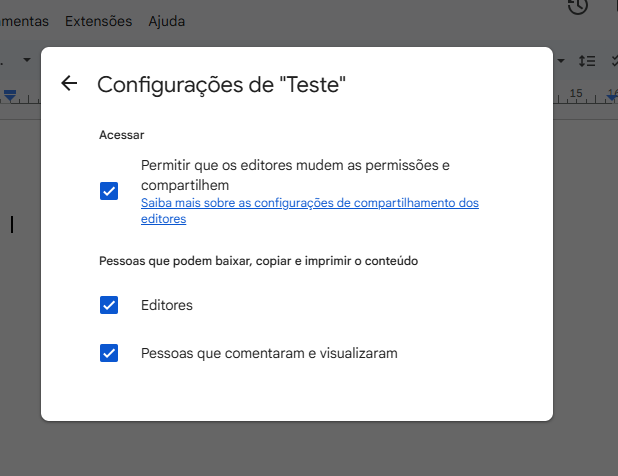Disable 'Pessoas que comentaram e visualizaram' checkbox
Viewport: 618px width, 476px height.
[109, 353]
